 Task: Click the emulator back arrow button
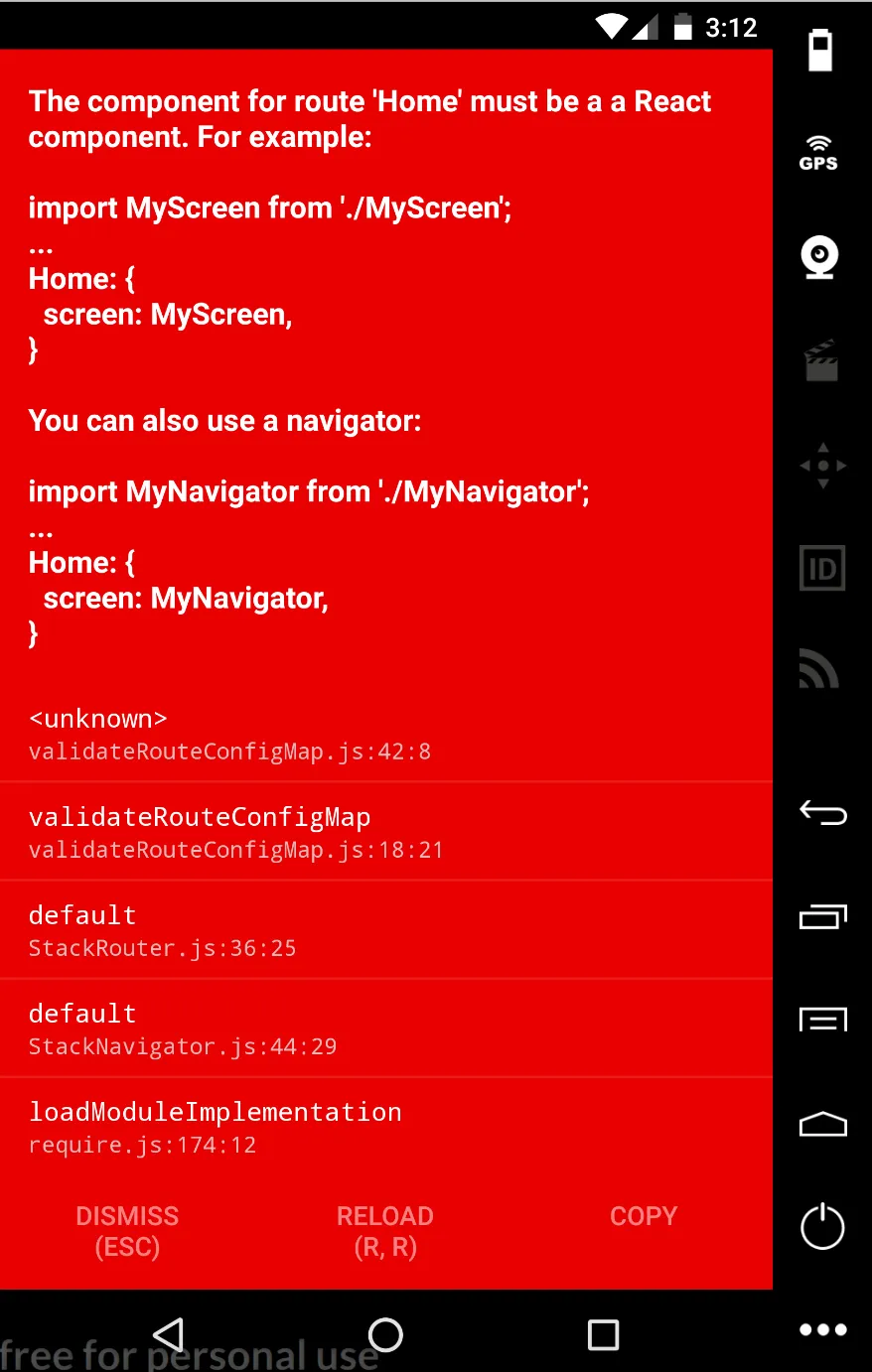coord(823,814)
